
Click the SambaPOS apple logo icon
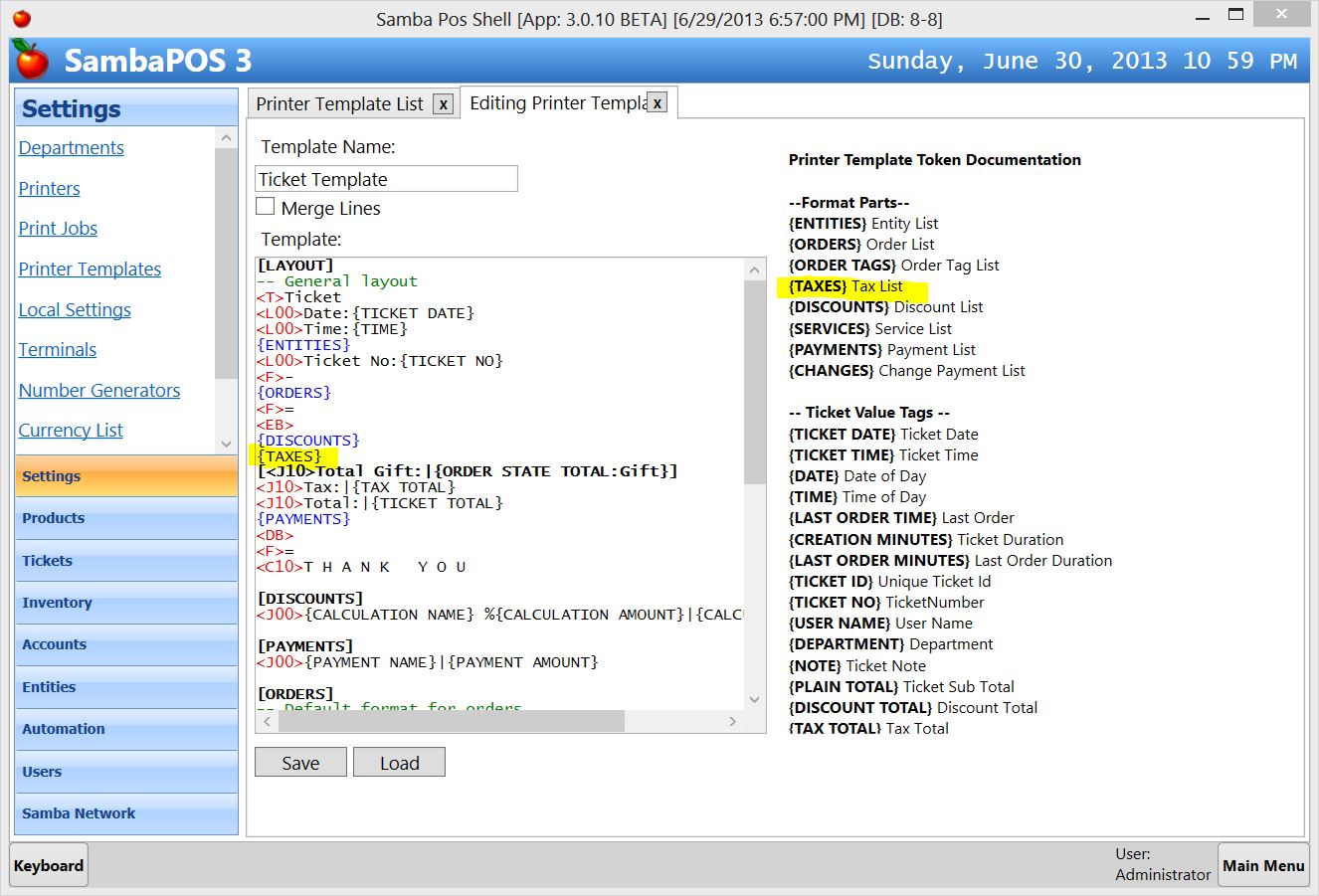click(30, 60)
